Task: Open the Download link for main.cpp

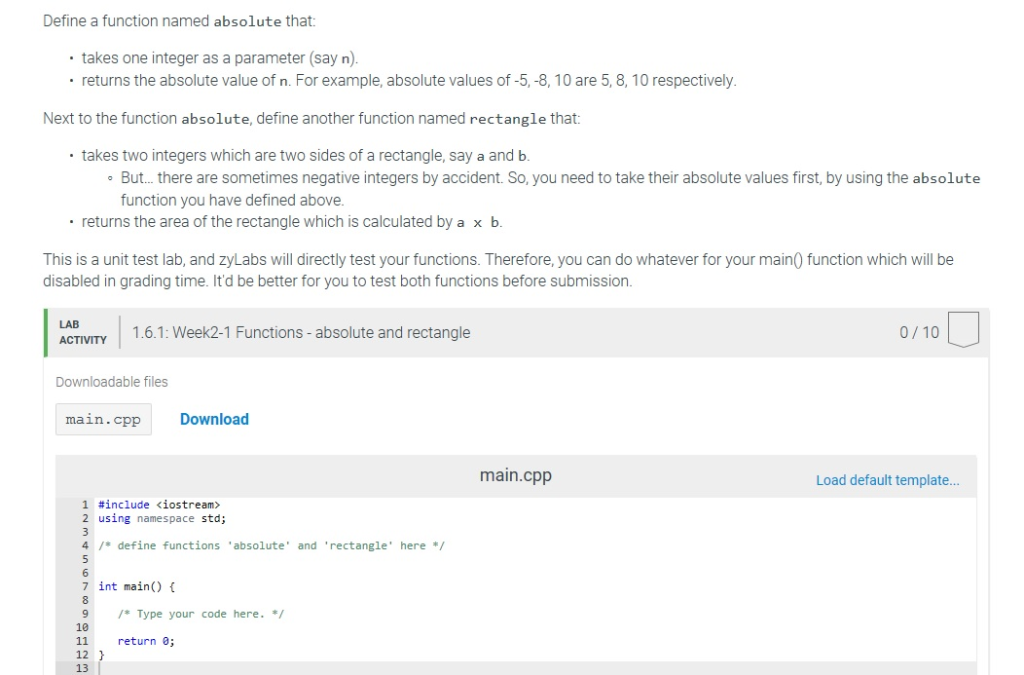Action: pyautogui.click(x=214, y=419)
